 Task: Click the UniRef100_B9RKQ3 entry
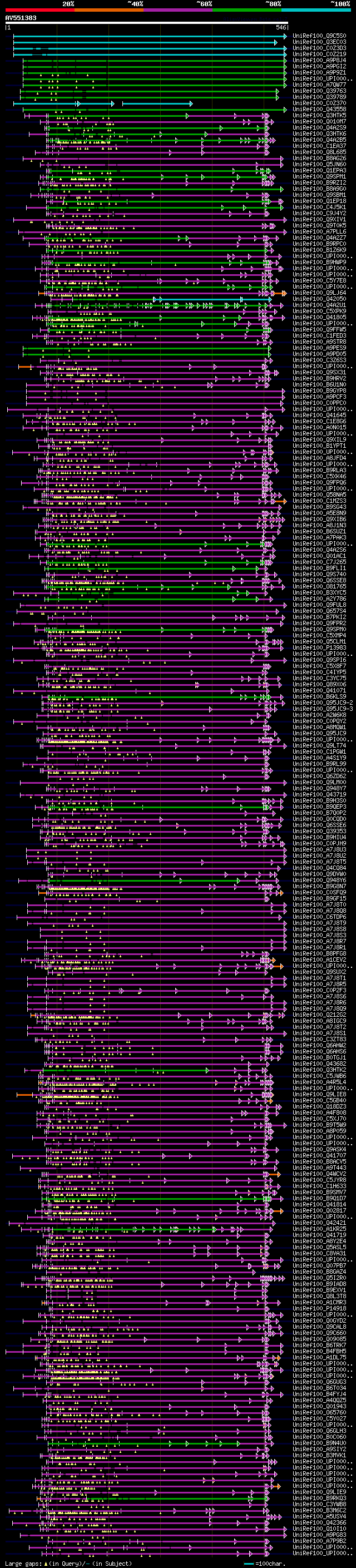click(319, 1498)
